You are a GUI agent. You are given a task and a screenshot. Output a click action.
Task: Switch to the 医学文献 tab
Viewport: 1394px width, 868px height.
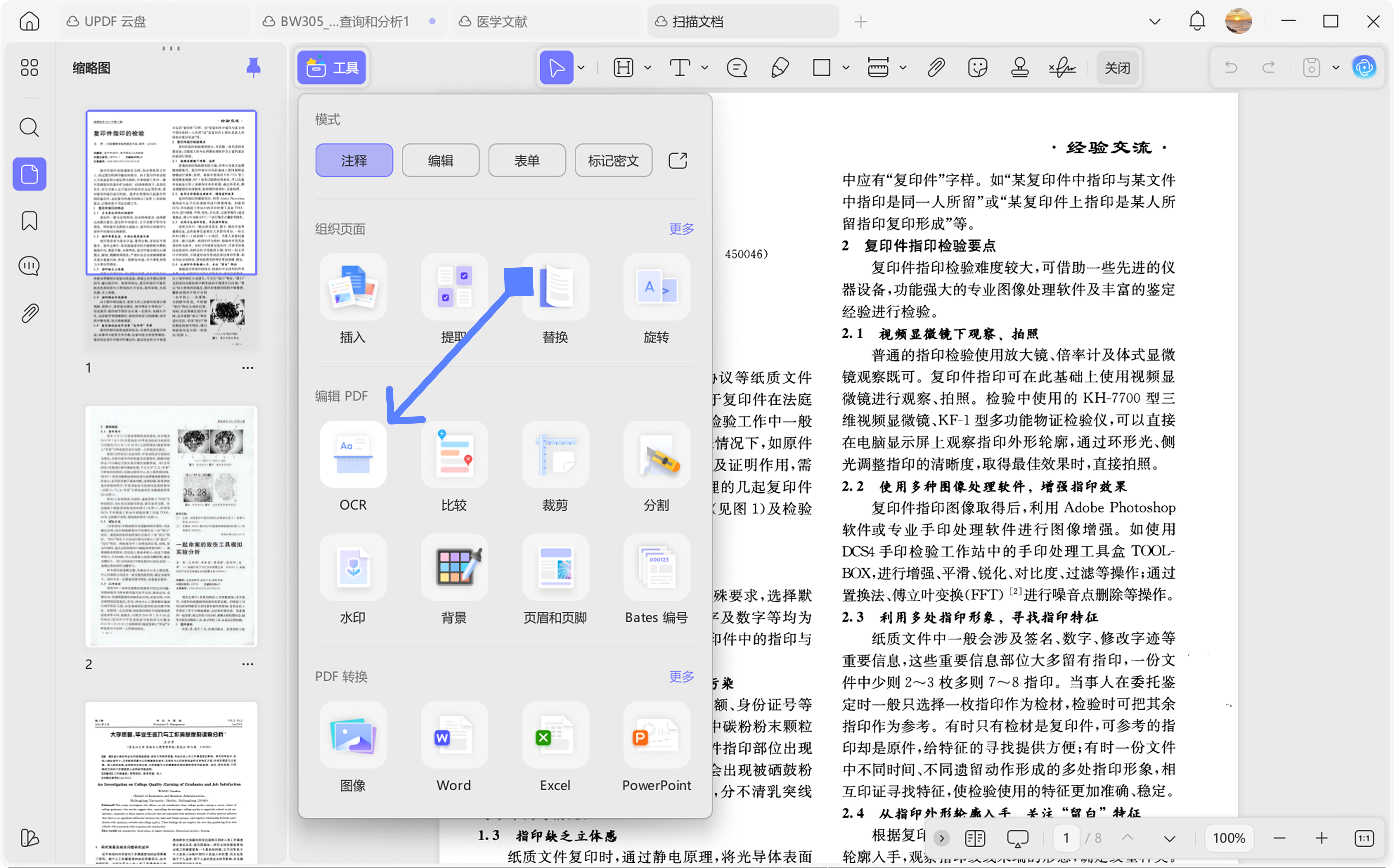501,22
